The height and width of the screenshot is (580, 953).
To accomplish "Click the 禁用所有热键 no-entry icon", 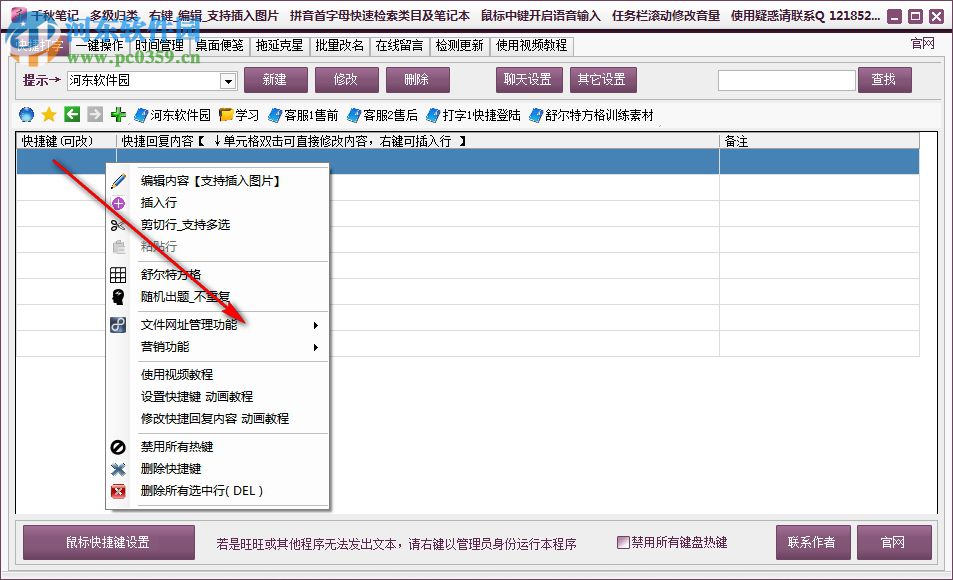I will [x=119, y=448].
